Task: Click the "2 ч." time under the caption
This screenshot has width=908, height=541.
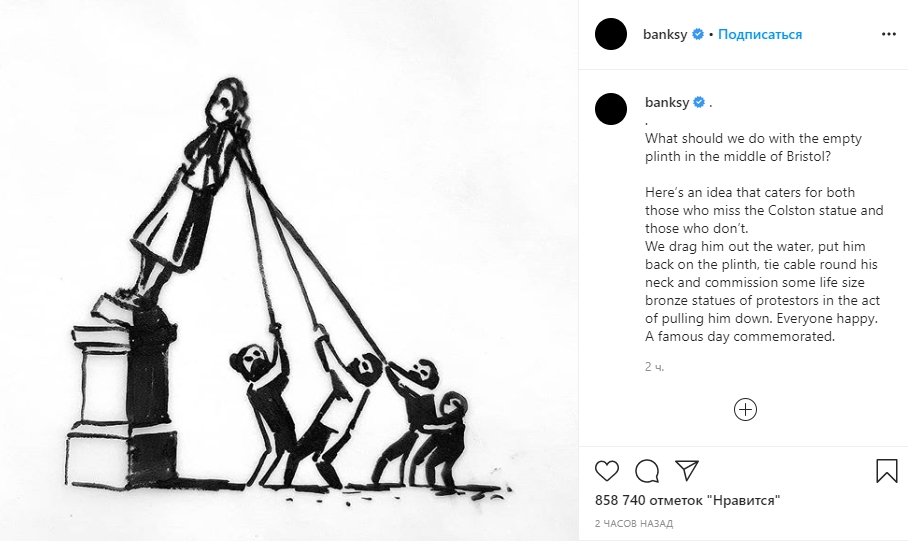Action: point(655,367)
